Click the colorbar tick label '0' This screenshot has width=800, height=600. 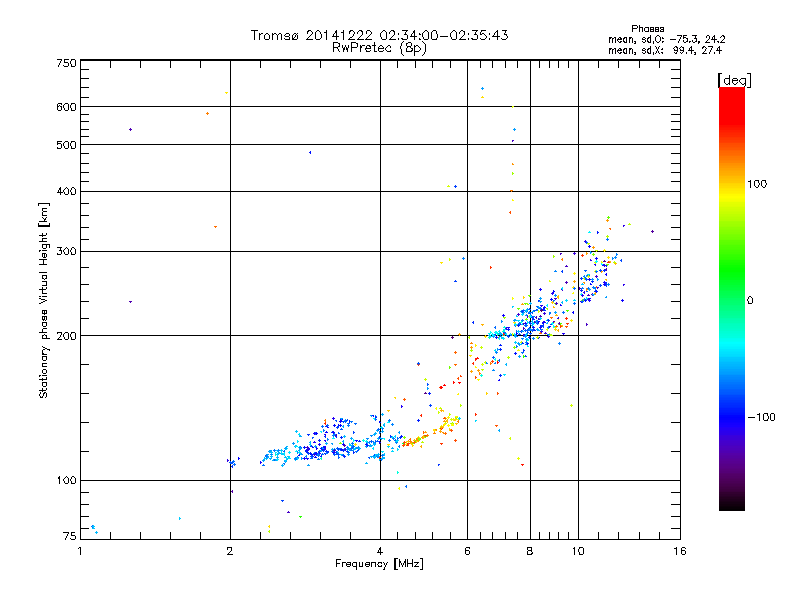pyautogui.click(x=750, y=300)
